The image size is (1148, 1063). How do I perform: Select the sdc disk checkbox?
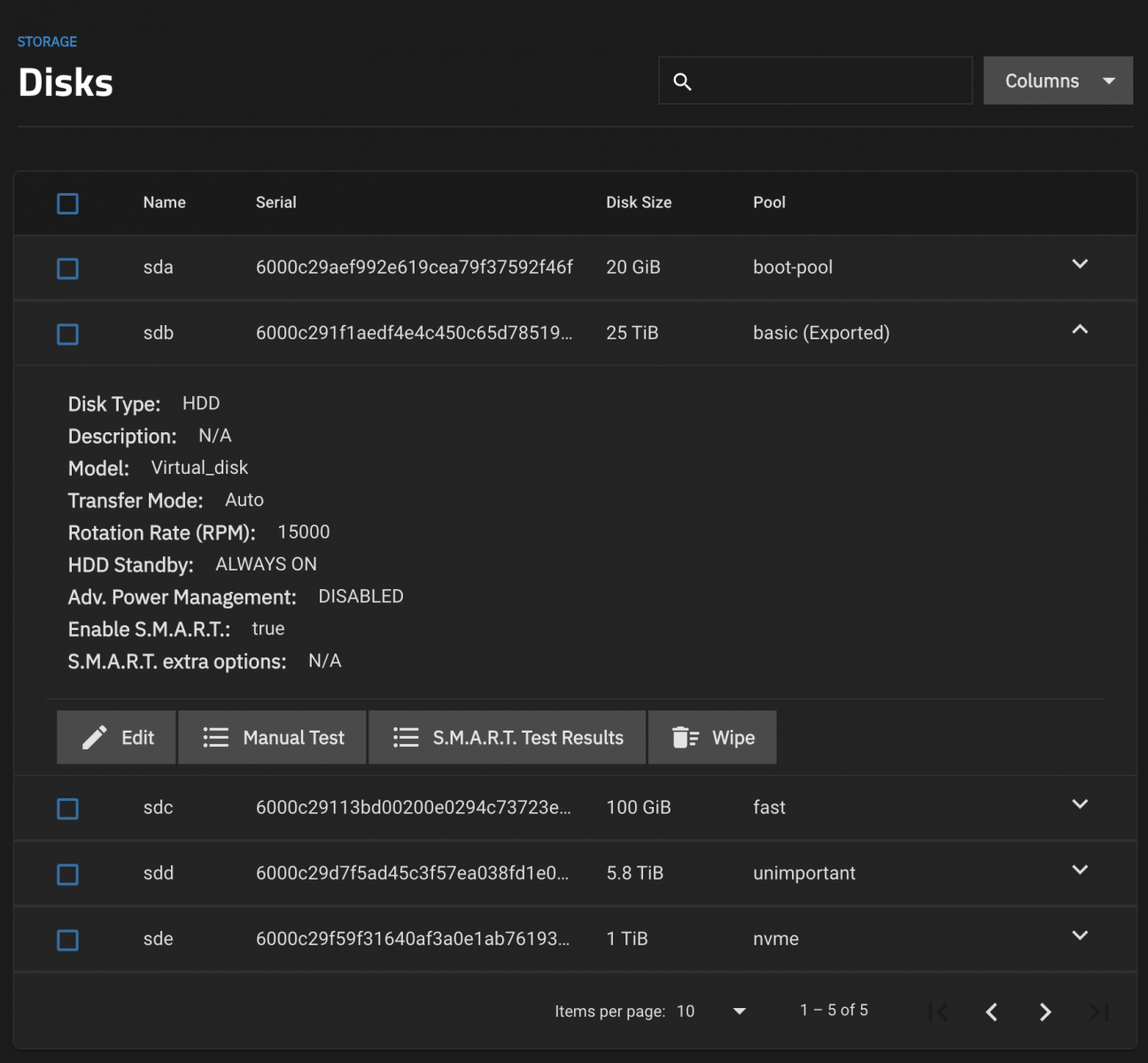point(67,809)
